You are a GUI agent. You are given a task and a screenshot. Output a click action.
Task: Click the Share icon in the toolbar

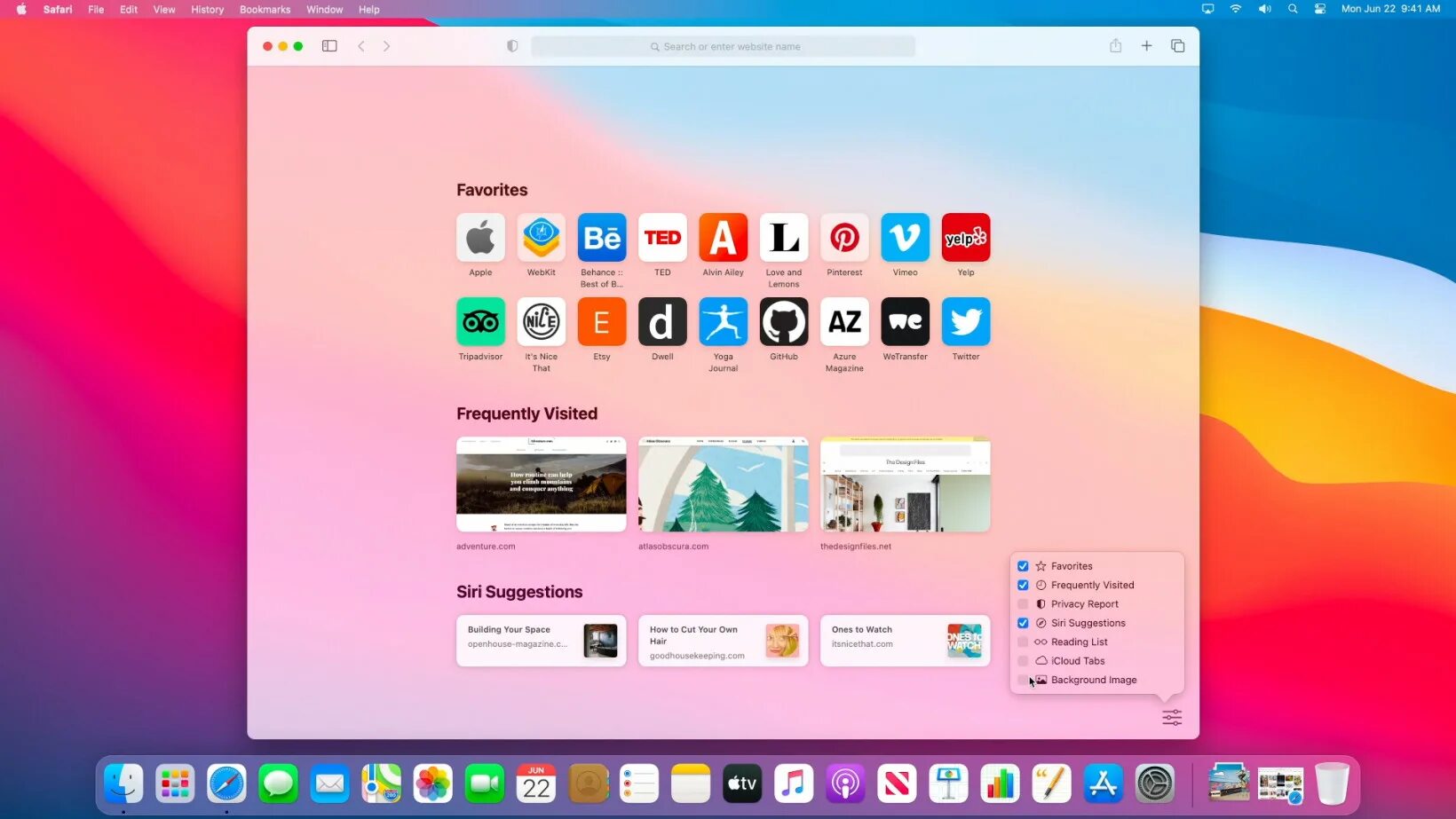[x=1115, y=45]
